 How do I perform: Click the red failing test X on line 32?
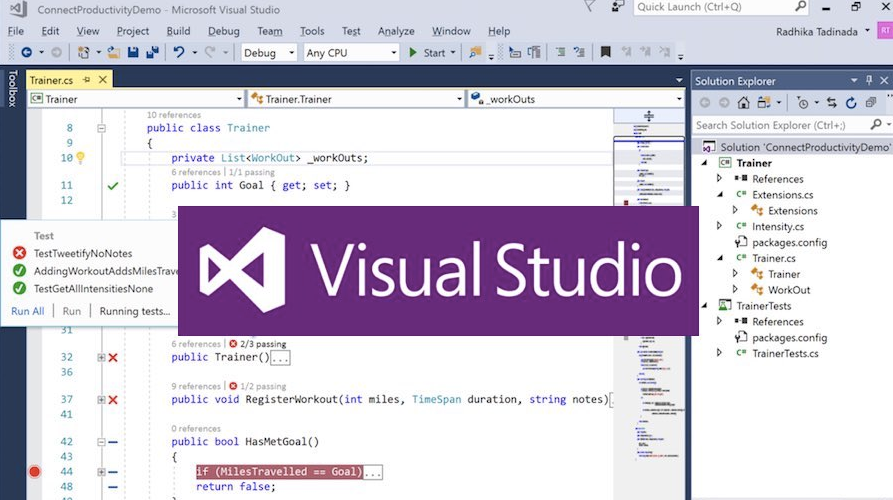pyautogui.click(x=113, y=358)
